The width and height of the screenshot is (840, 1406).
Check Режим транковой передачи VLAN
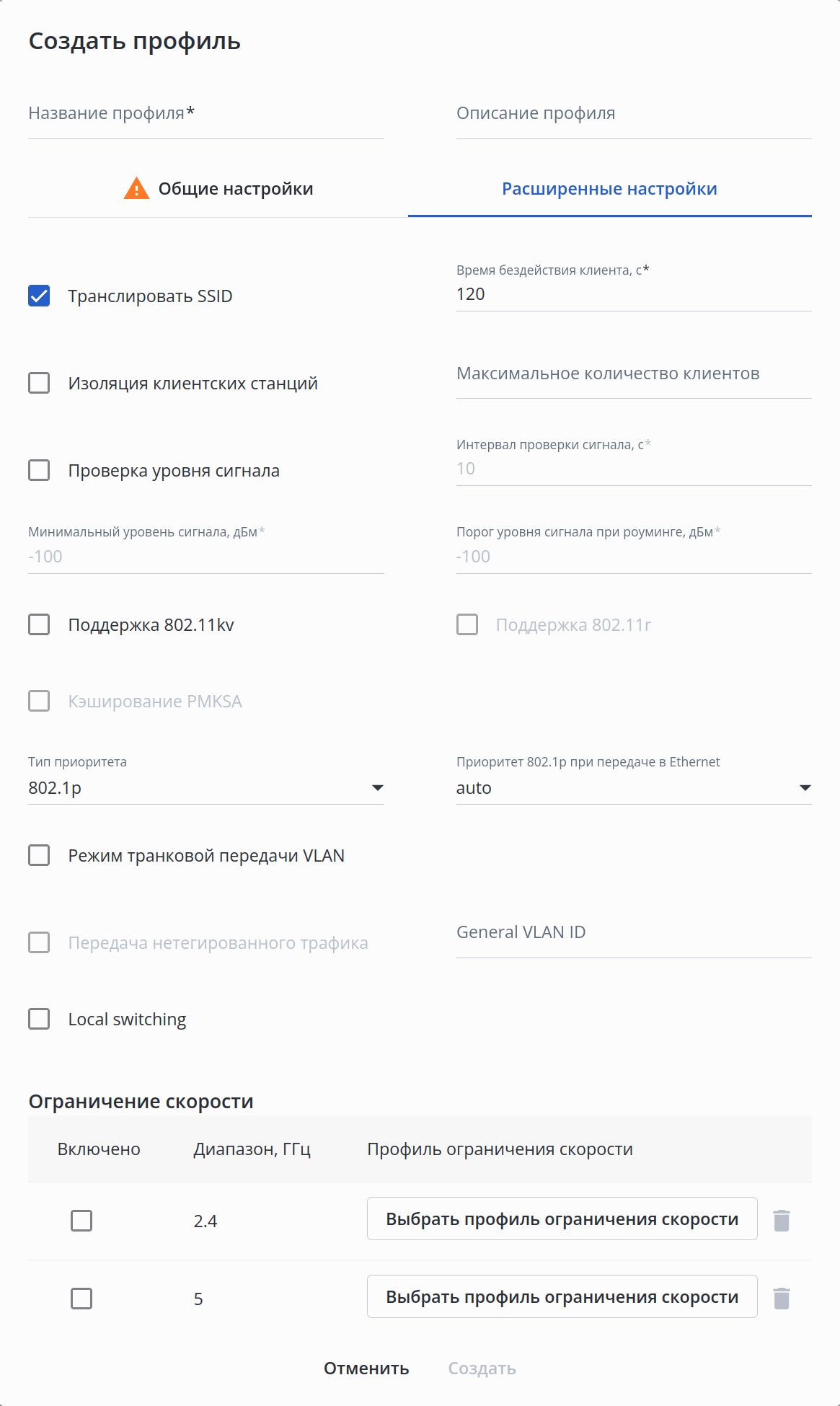(39, 855)
